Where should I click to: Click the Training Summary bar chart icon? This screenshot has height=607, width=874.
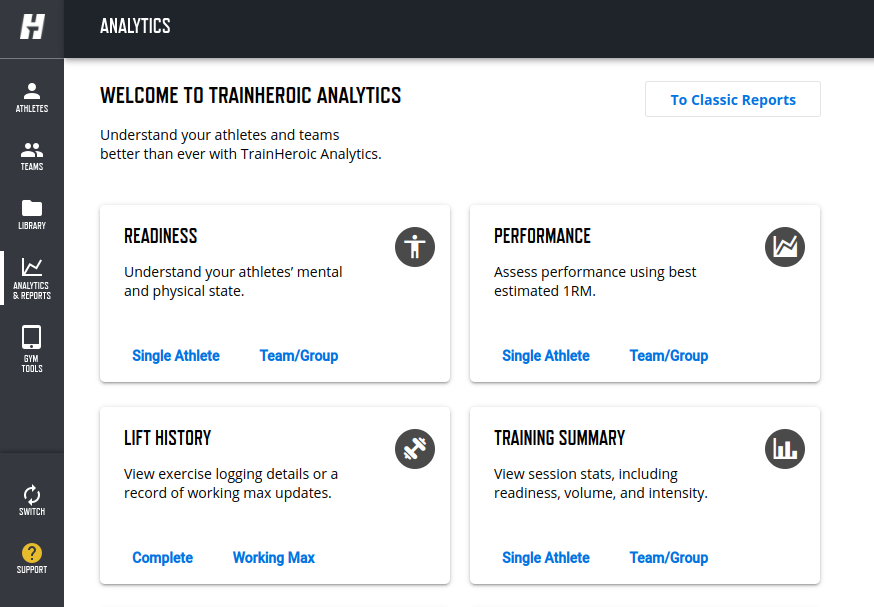(785, 449)
